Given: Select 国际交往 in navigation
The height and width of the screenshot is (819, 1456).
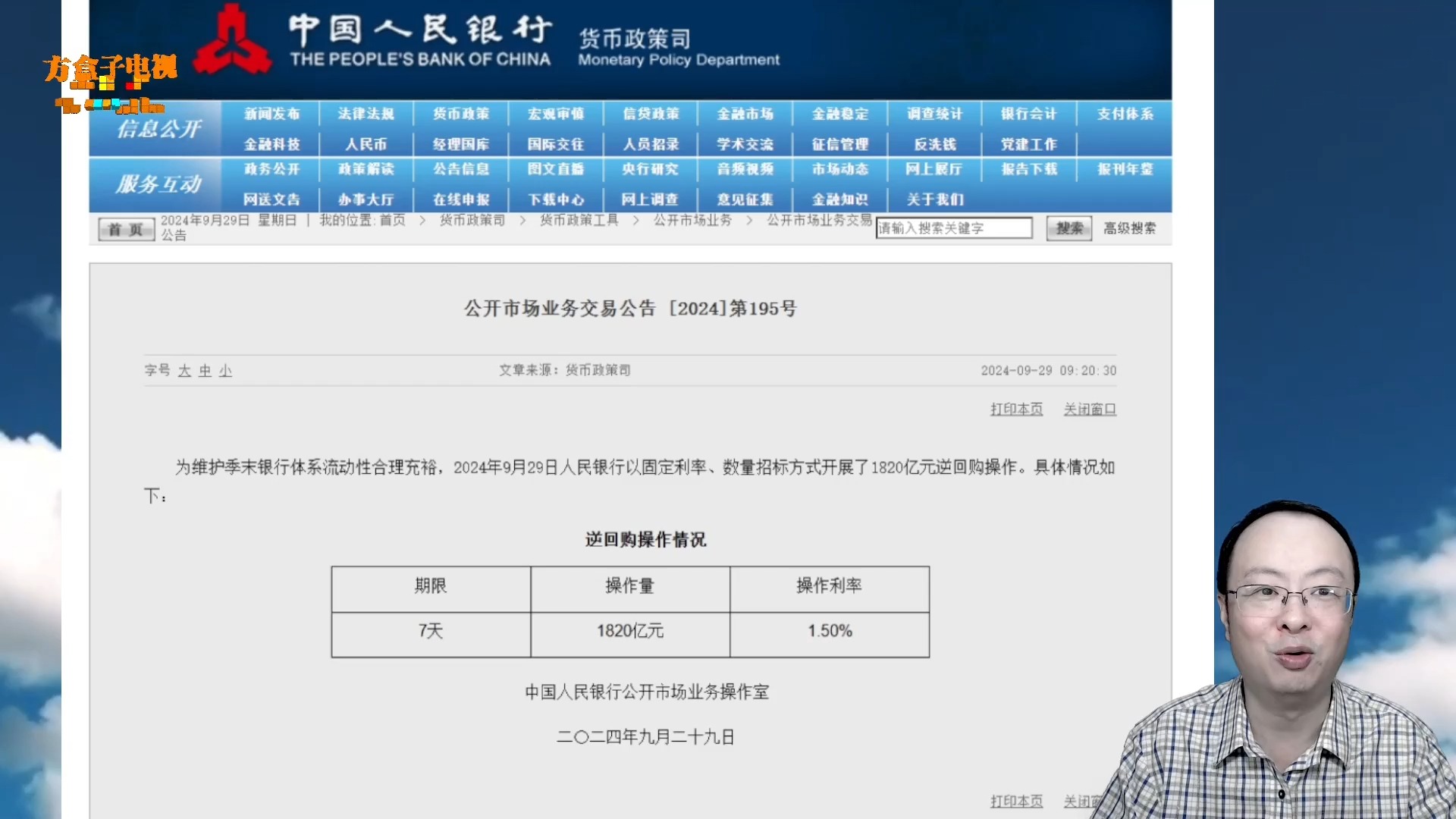Looking at the screenshot, I should click(556, 144).
